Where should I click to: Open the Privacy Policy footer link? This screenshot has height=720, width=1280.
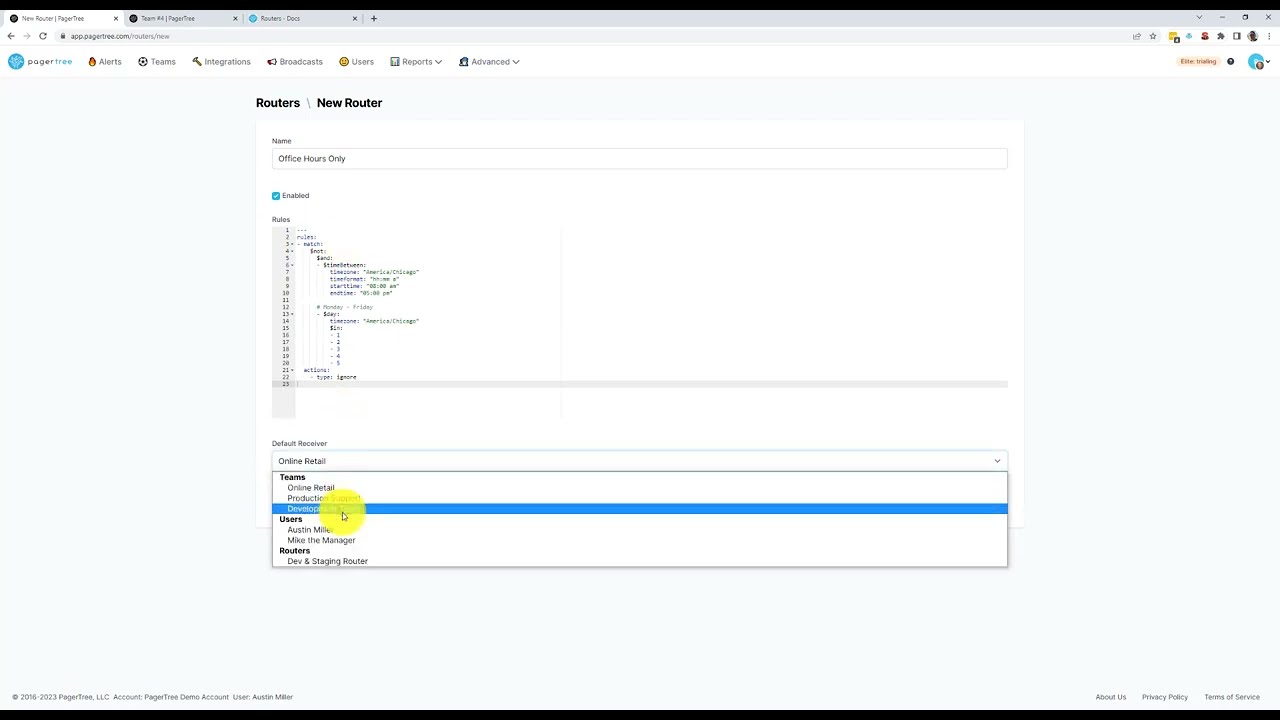point(1165,697)
